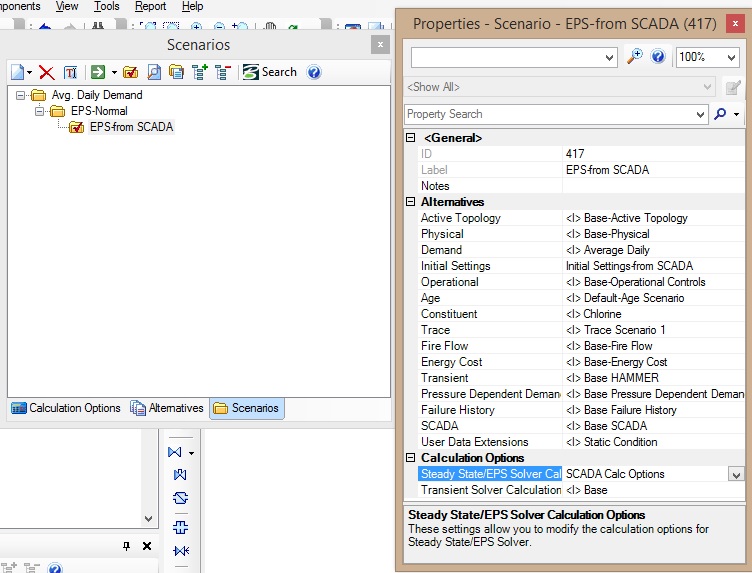Screen dimensions: 752x573
Task: Click the zoom magnifier in Properties panel
Action: (634, 57)
